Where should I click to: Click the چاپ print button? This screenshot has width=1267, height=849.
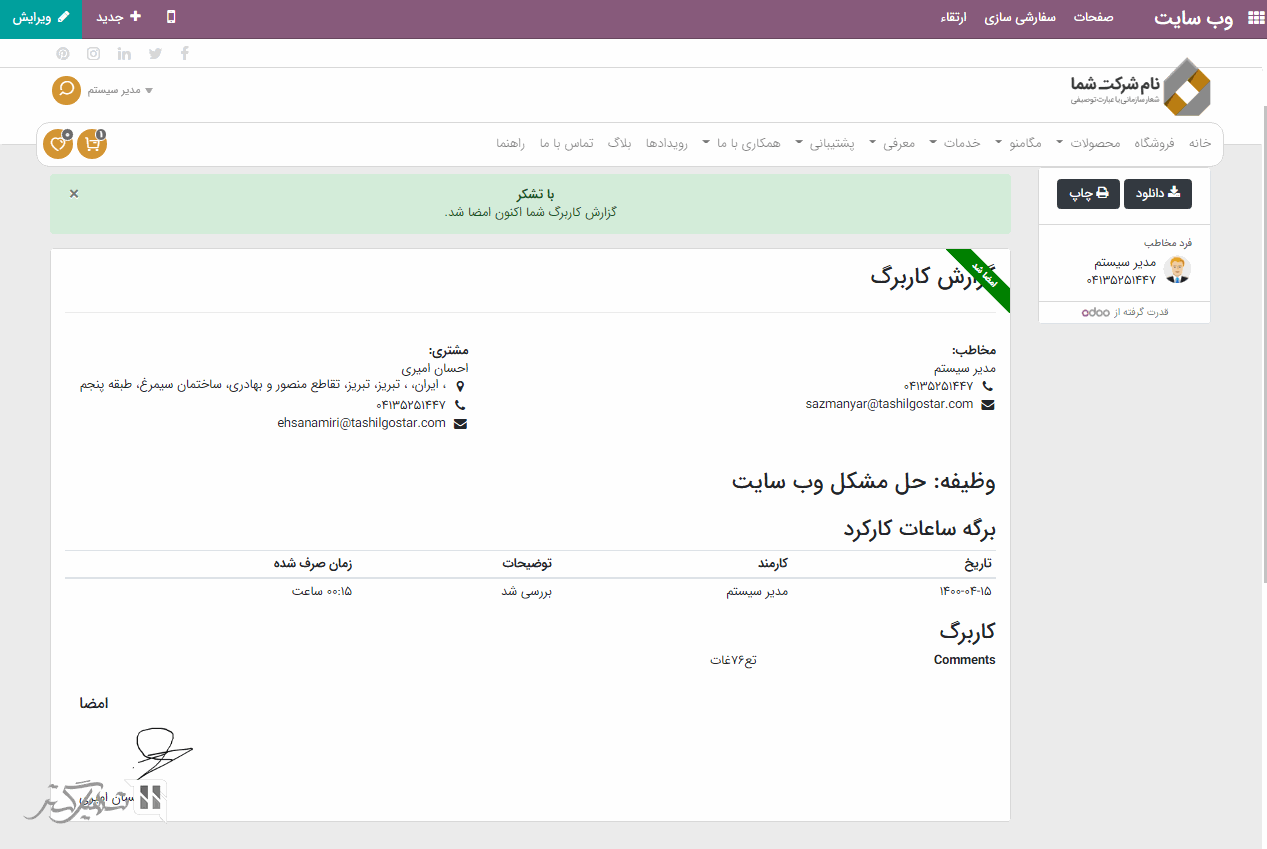coord(1088,193)
